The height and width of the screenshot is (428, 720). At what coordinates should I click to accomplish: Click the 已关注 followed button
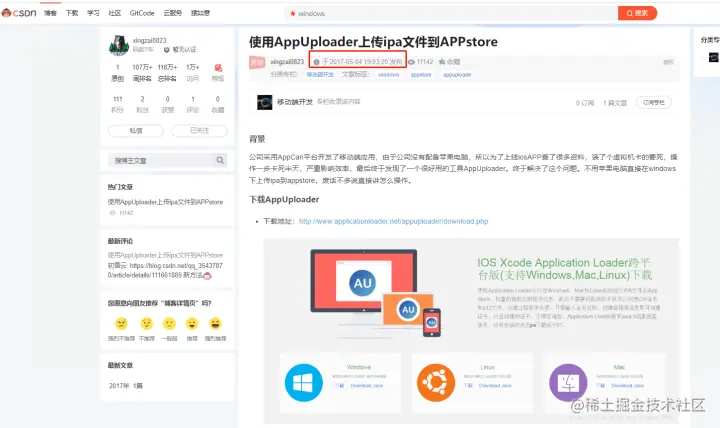(x=199, y=131)
